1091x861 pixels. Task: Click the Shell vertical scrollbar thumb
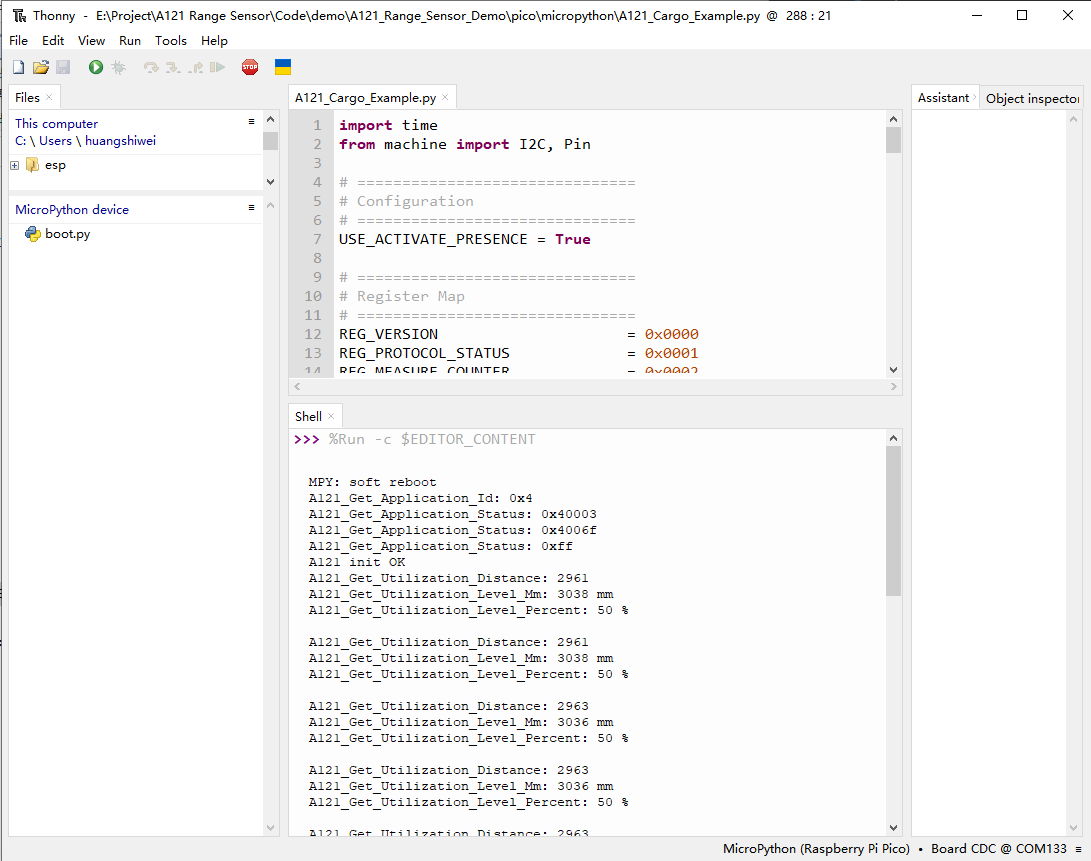[893, 521]
